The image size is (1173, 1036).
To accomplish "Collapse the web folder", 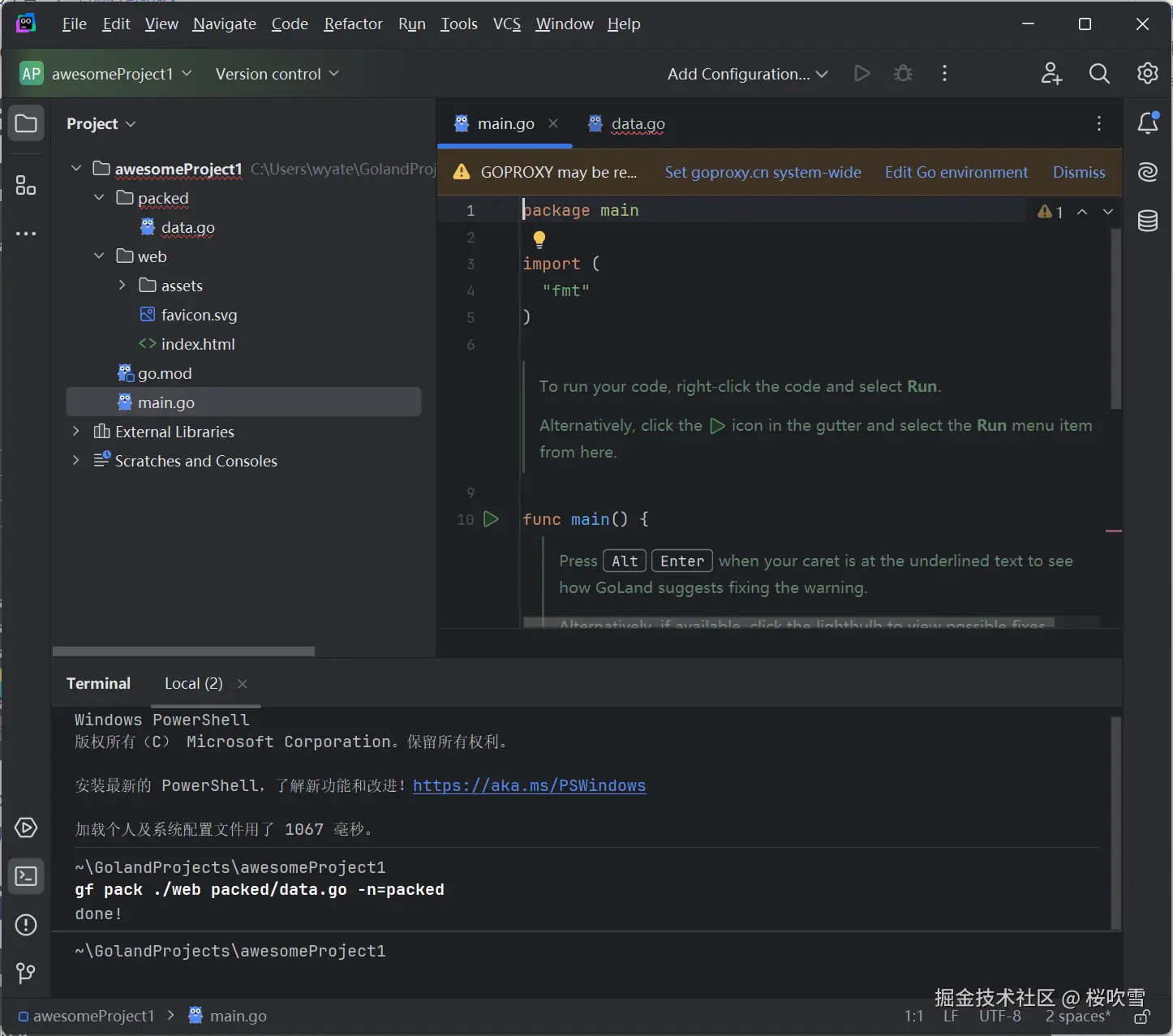I will click(x=99, y=256).
